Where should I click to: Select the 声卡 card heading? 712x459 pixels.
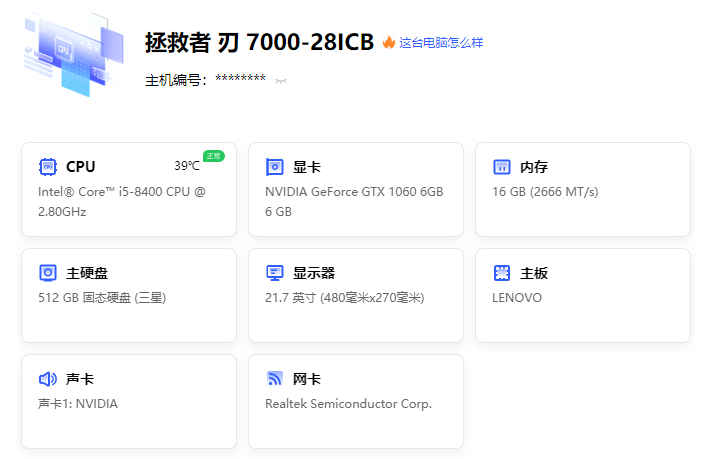coord(80,379)
